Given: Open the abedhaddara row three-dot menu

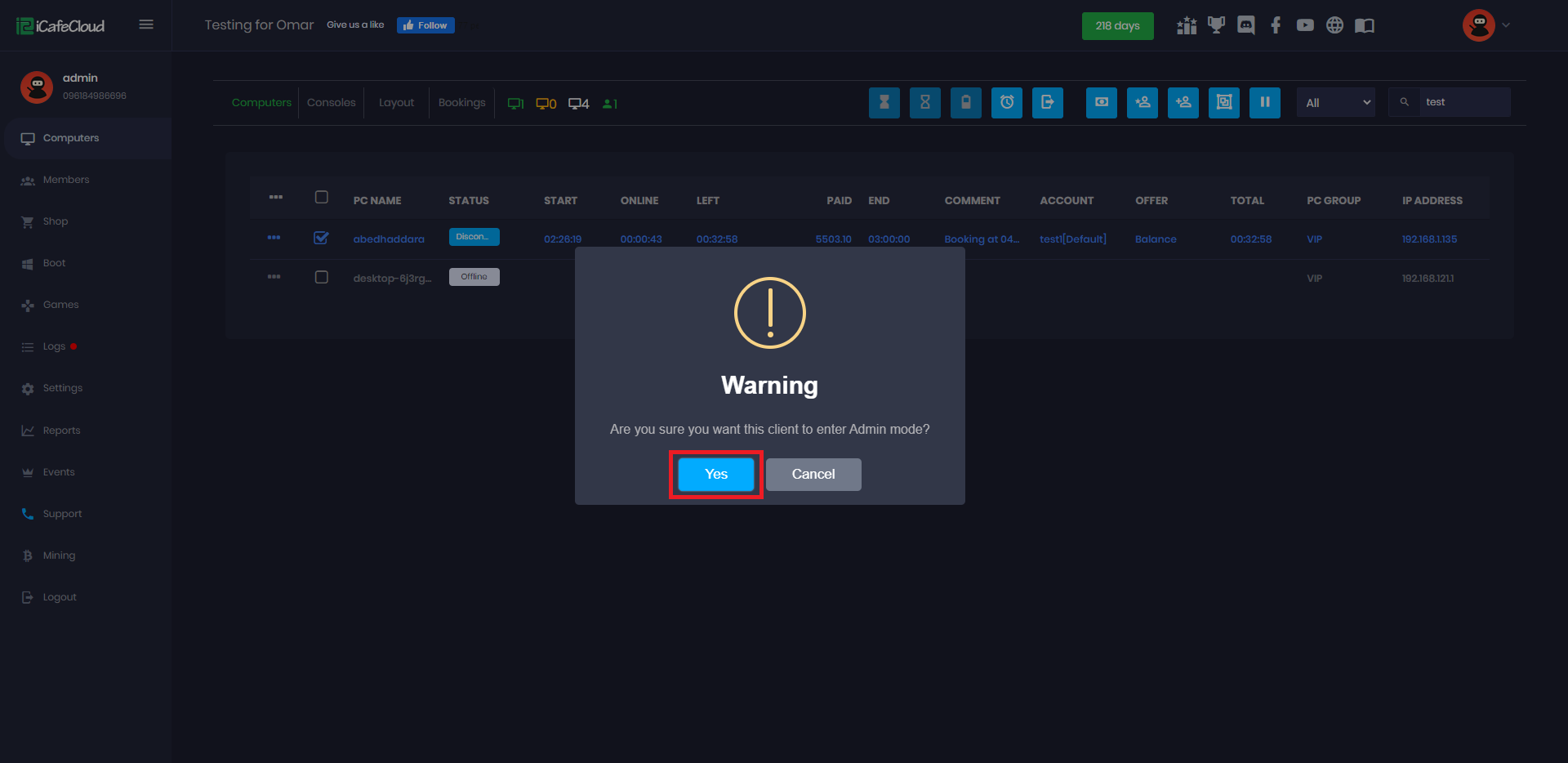Looking at the screenshot, I should pos(274,238).
